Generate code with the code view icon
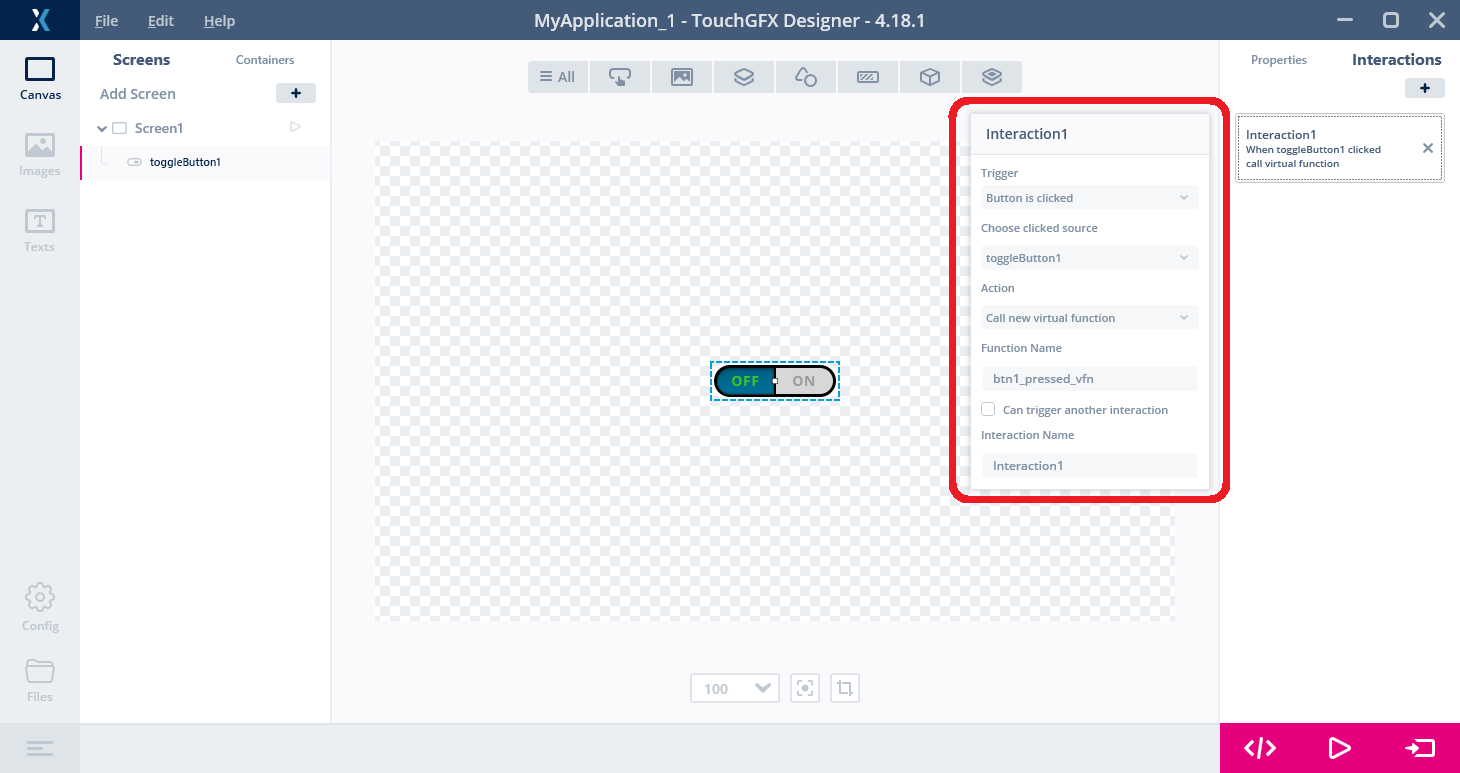Image resolution: width=1460 pixels, height=773 pixels. [1259, 747]
